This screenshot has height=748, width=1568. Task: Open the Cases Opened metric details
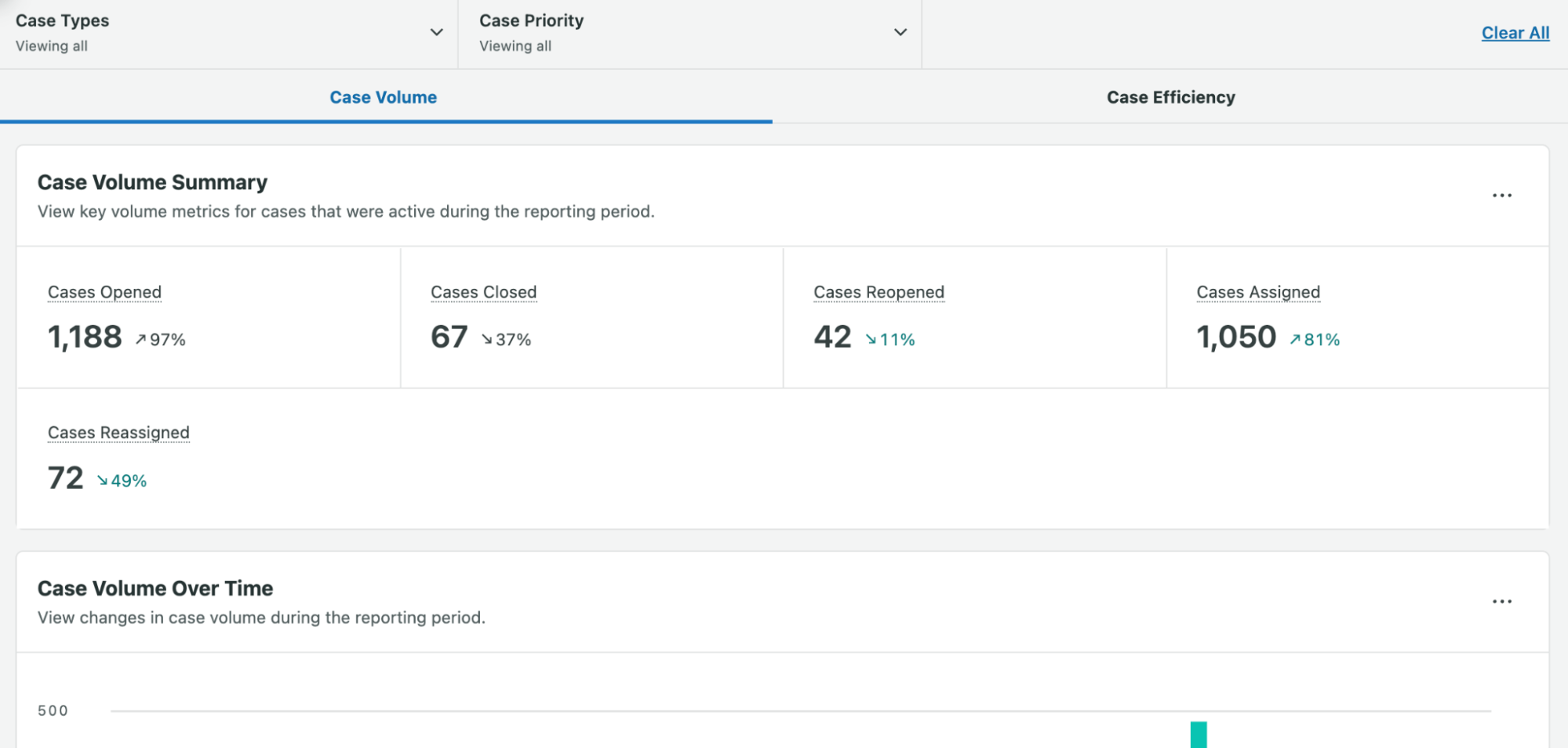(104, 291)
